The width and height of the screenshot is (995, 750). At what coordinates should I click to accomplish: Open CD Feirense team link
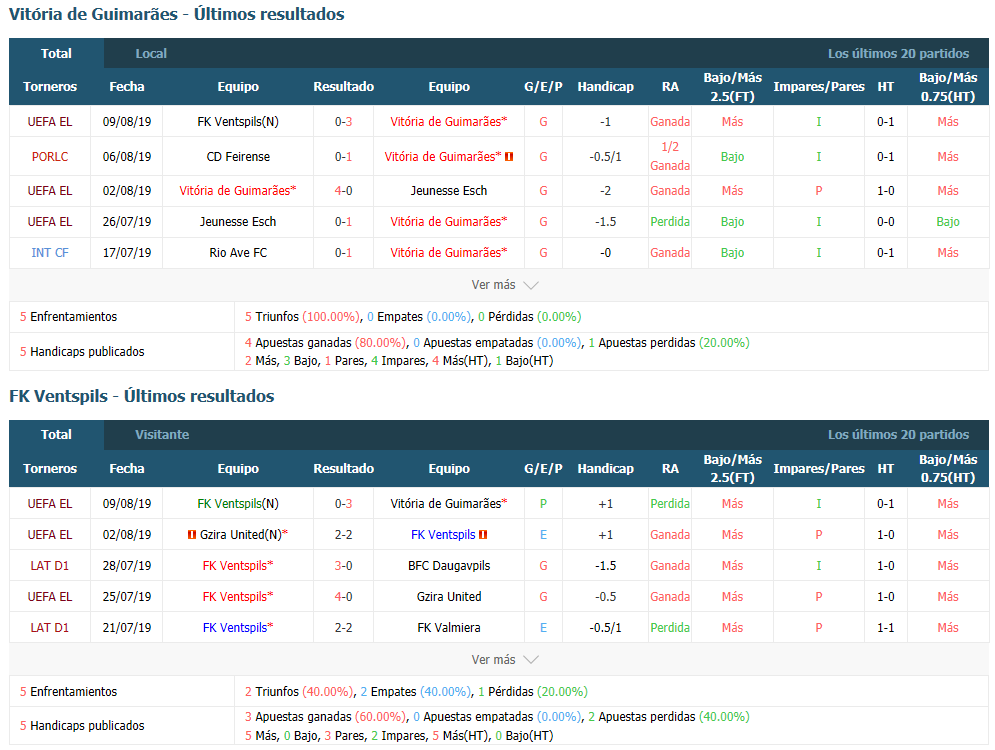coord(238,156)
